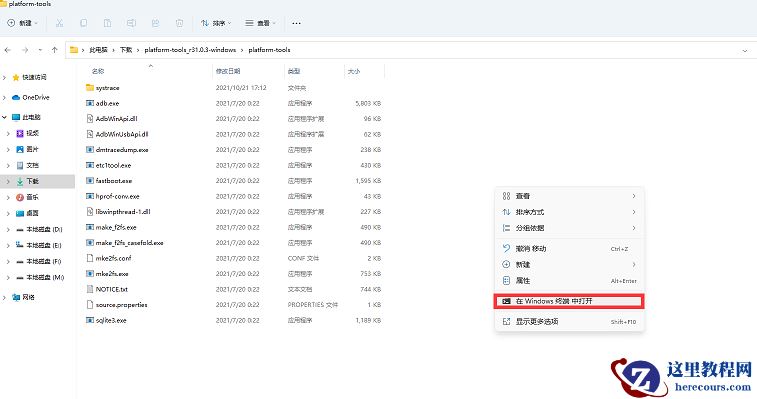Expand the address bar history dropdown
The height and width of the screenshot is (399, 757).
744,50
